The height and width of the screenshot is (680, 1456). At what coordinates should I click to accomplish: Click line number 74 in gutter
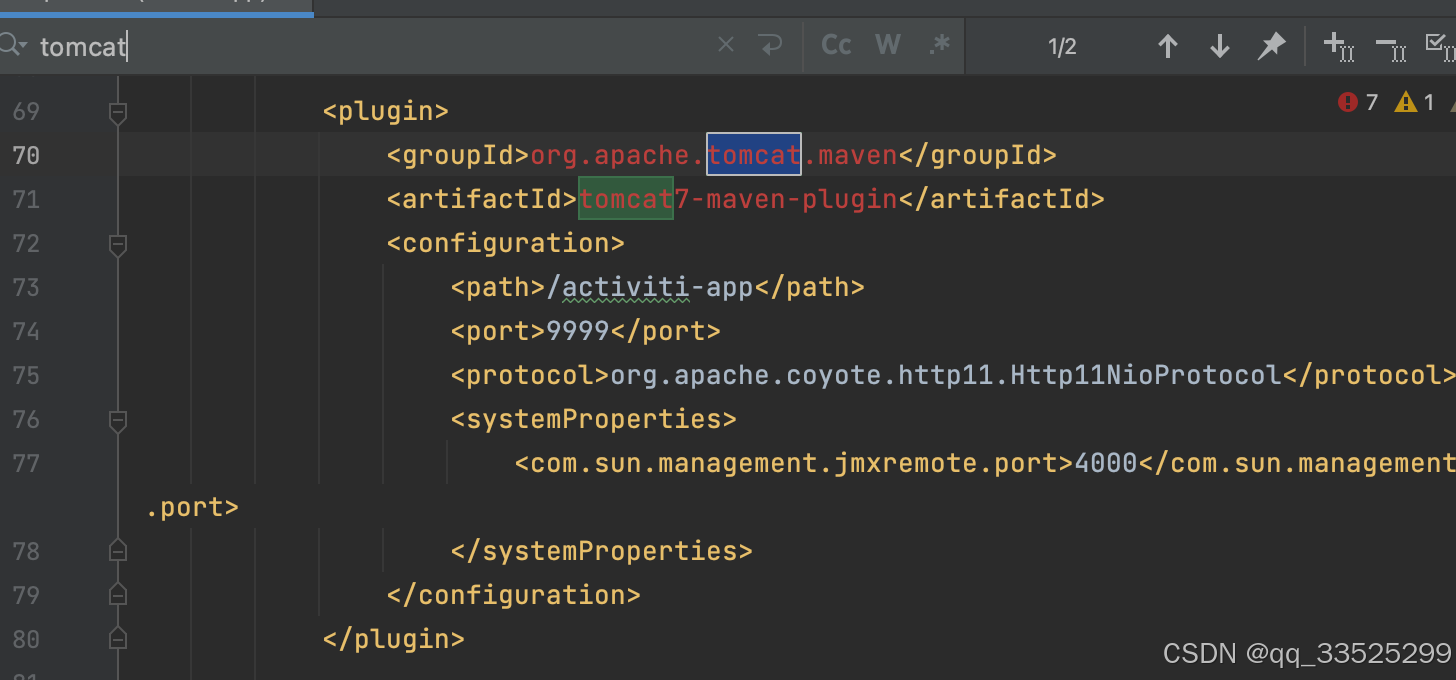(26, 331)
